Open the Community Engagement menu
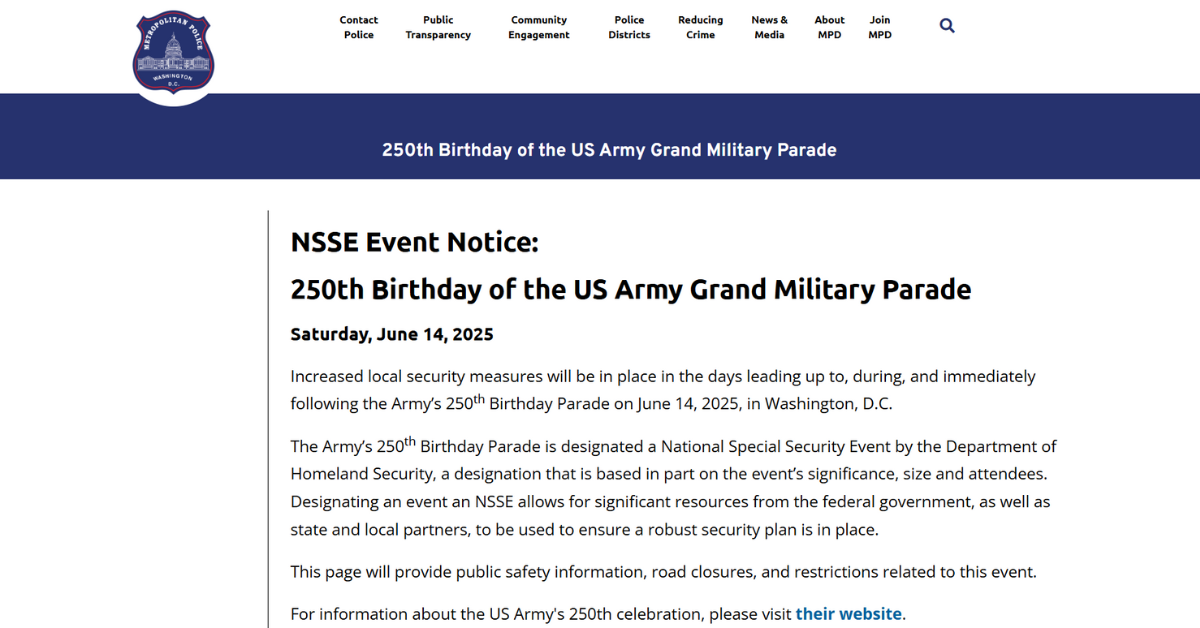 click(x=539, y=27)
